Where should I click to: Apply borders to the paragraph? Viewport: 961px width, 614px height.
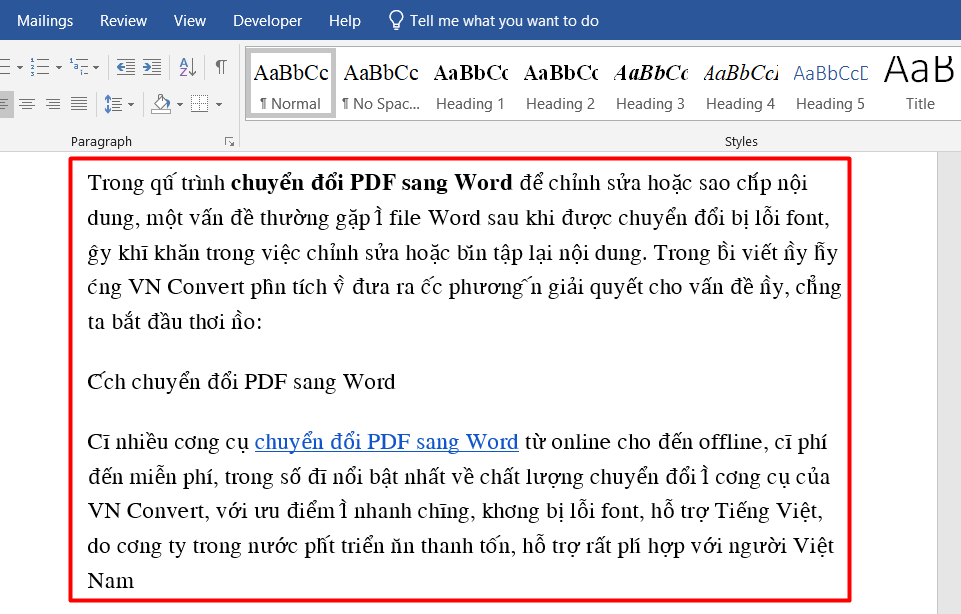[x=199, y=104]
